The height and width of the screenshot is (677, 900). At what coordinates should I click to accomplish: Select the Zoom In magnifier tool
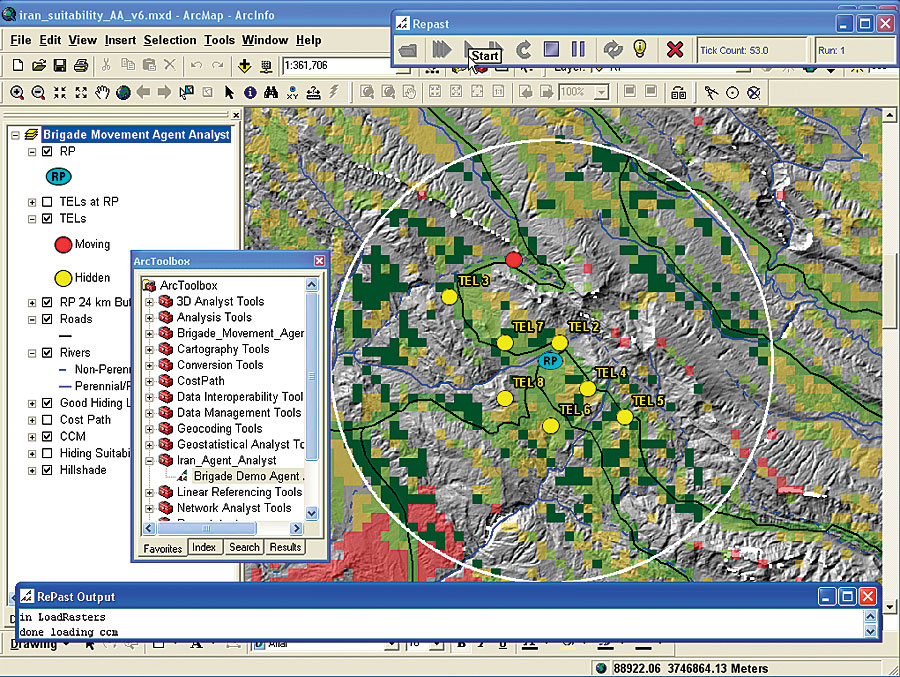(17, 92)
